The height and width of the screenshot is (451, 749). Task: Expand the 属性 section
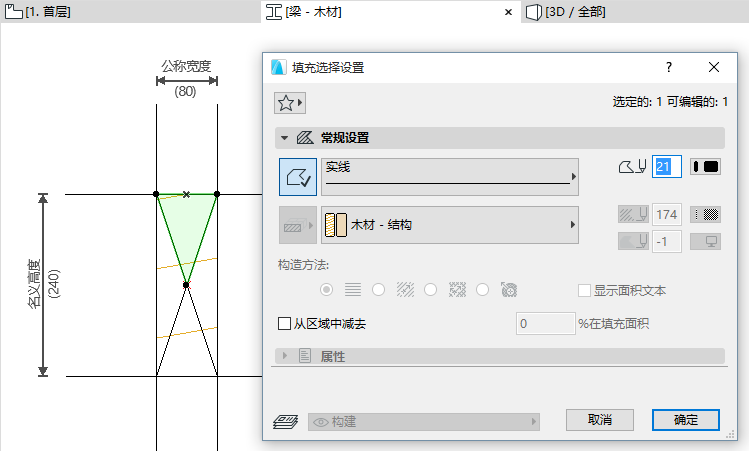tap(285, 356)
